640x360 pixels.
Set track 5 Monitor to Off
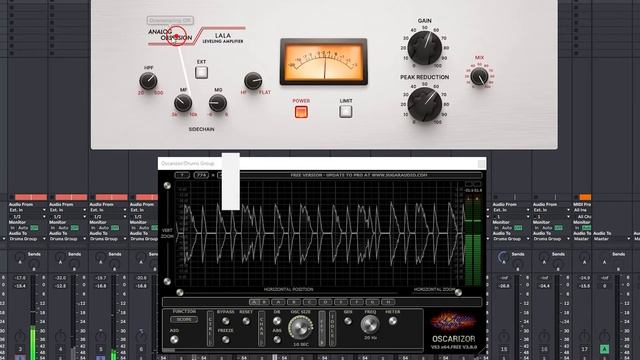pos(115,228)
